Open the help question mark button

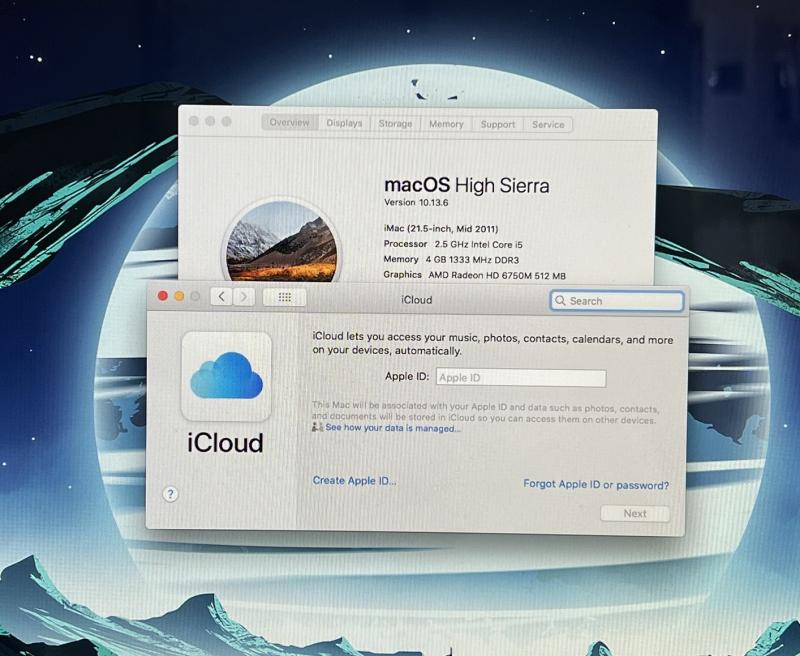pyautogui.click(x=170, y=494)
